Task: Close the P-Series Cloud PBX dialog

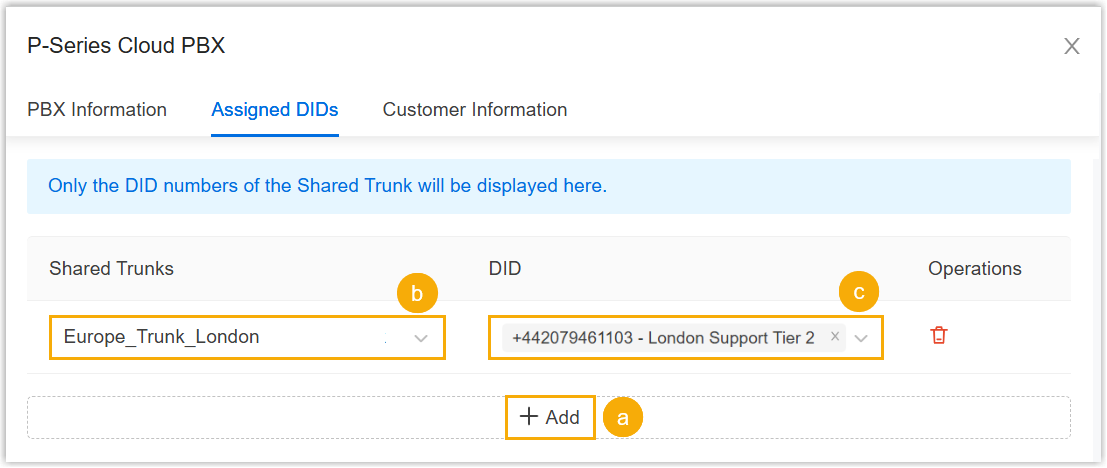Action: pyautogui.click(x=1071, y=46)
